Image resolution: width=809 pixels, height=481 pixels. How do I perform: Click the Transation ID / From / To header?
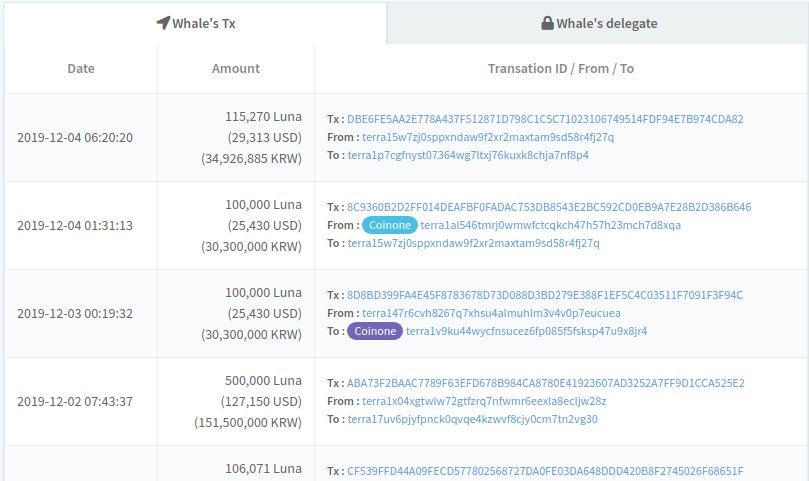(561, 69)
